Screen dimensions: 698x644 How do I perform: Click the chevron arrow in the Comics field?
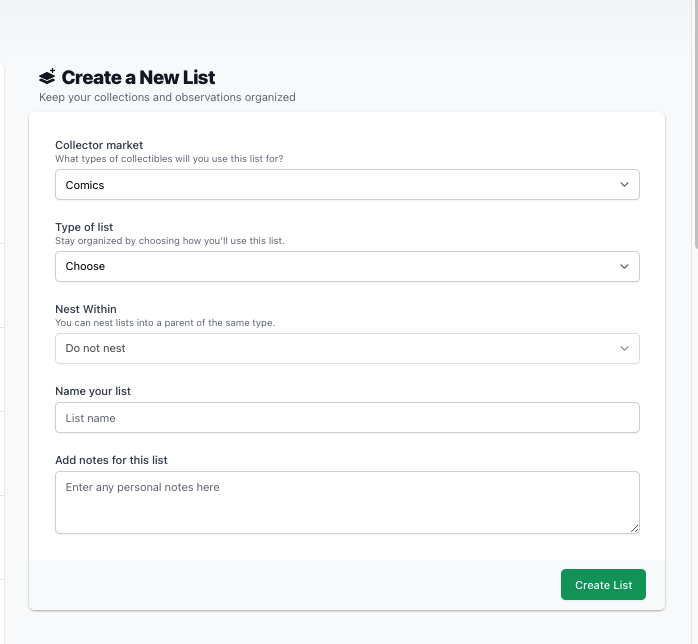coord(624,185)
